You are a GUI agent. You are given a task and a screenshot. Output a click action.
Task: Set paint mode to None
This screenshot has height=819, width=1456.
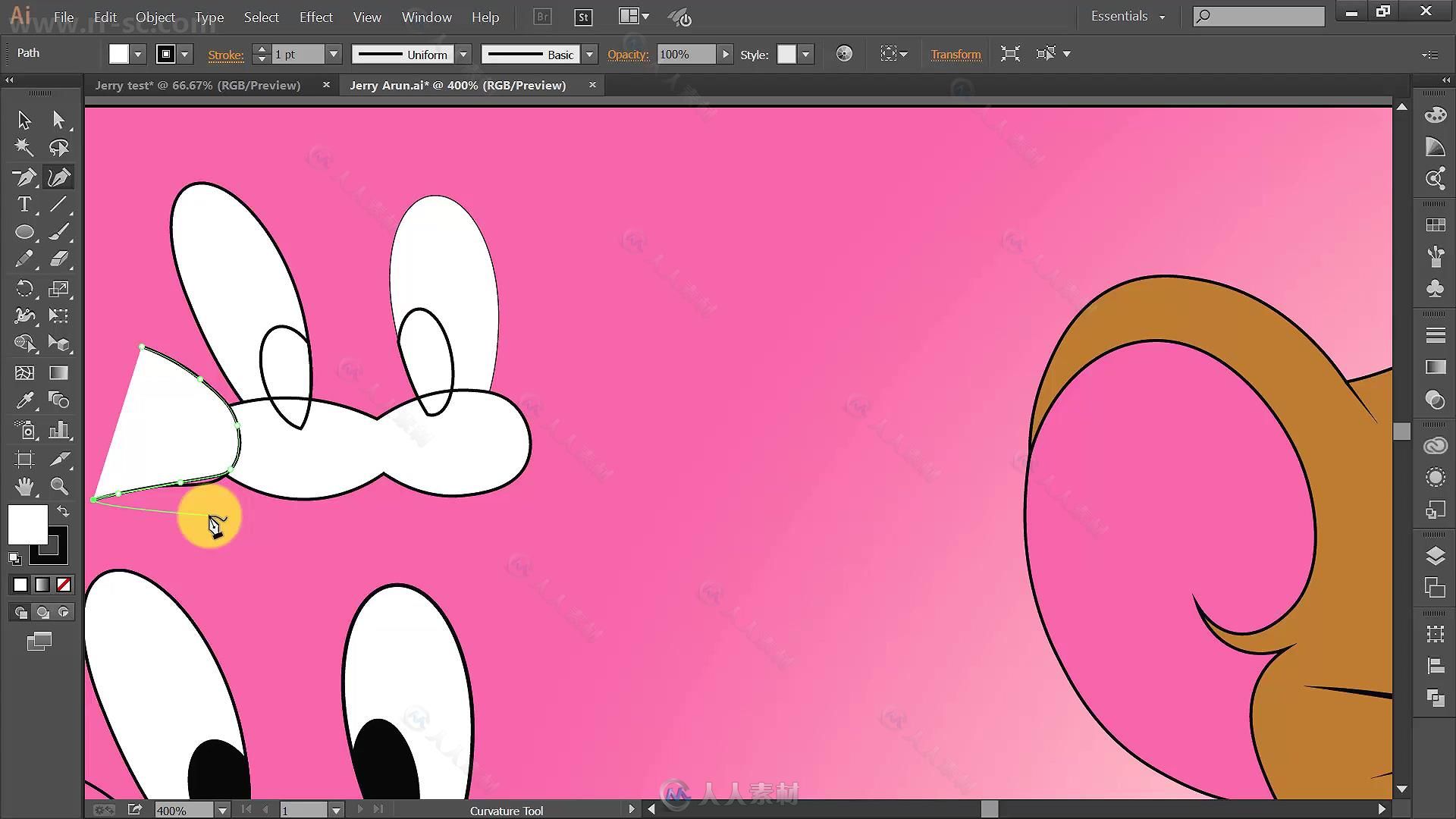64,585
